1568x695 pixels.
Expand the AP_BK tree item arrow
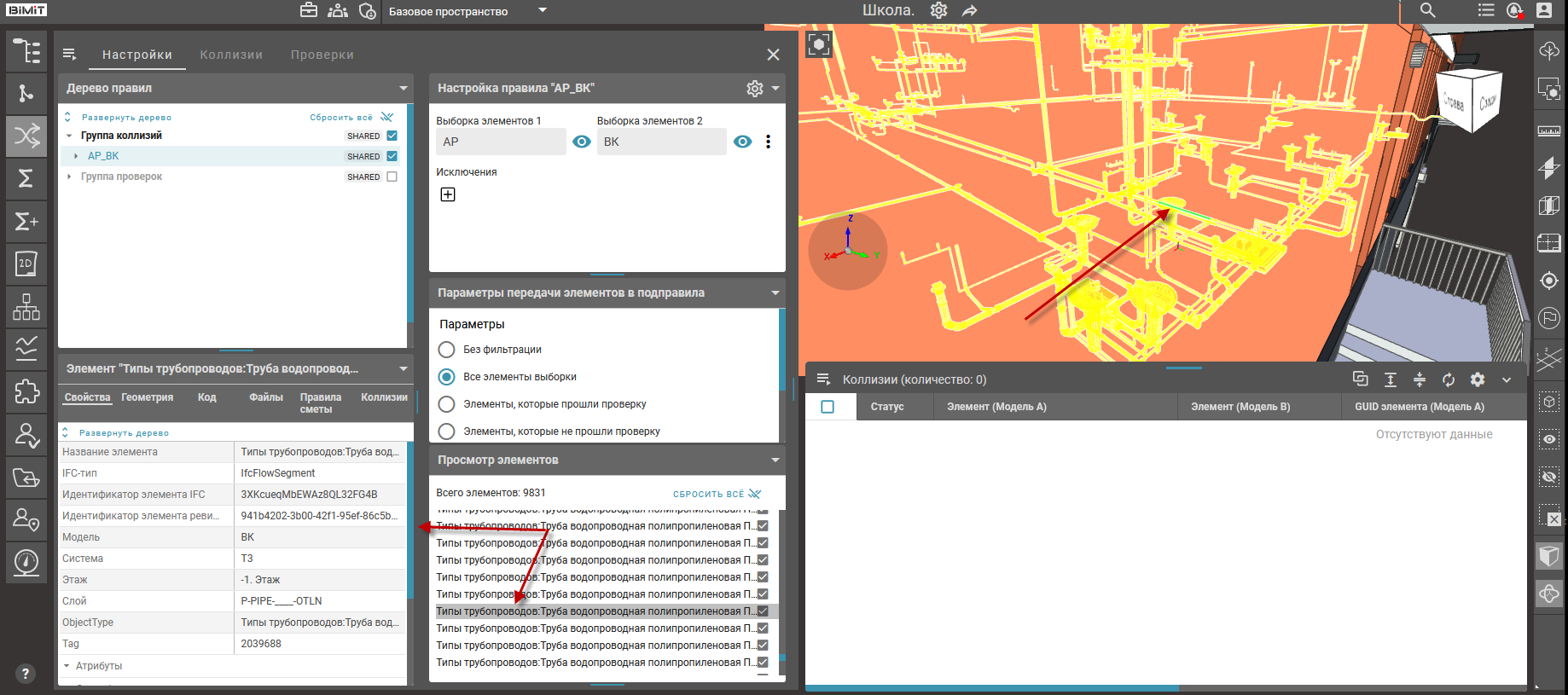(x=76, y=156)
